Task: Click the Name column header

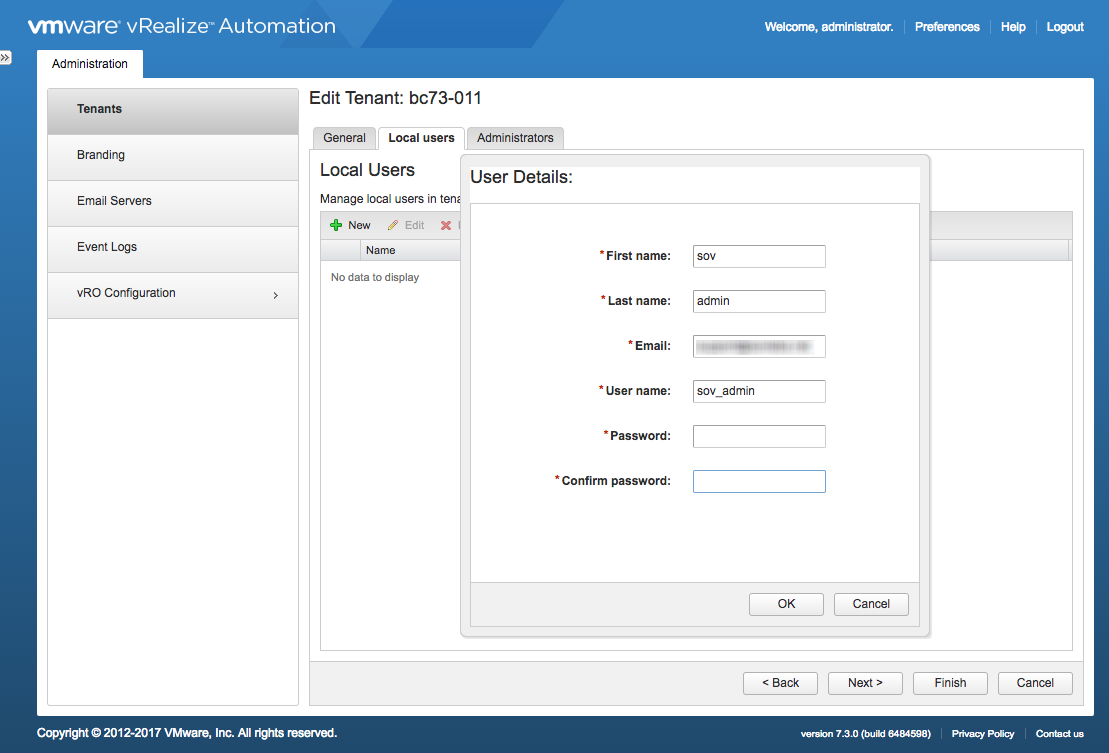Action: 381,250
